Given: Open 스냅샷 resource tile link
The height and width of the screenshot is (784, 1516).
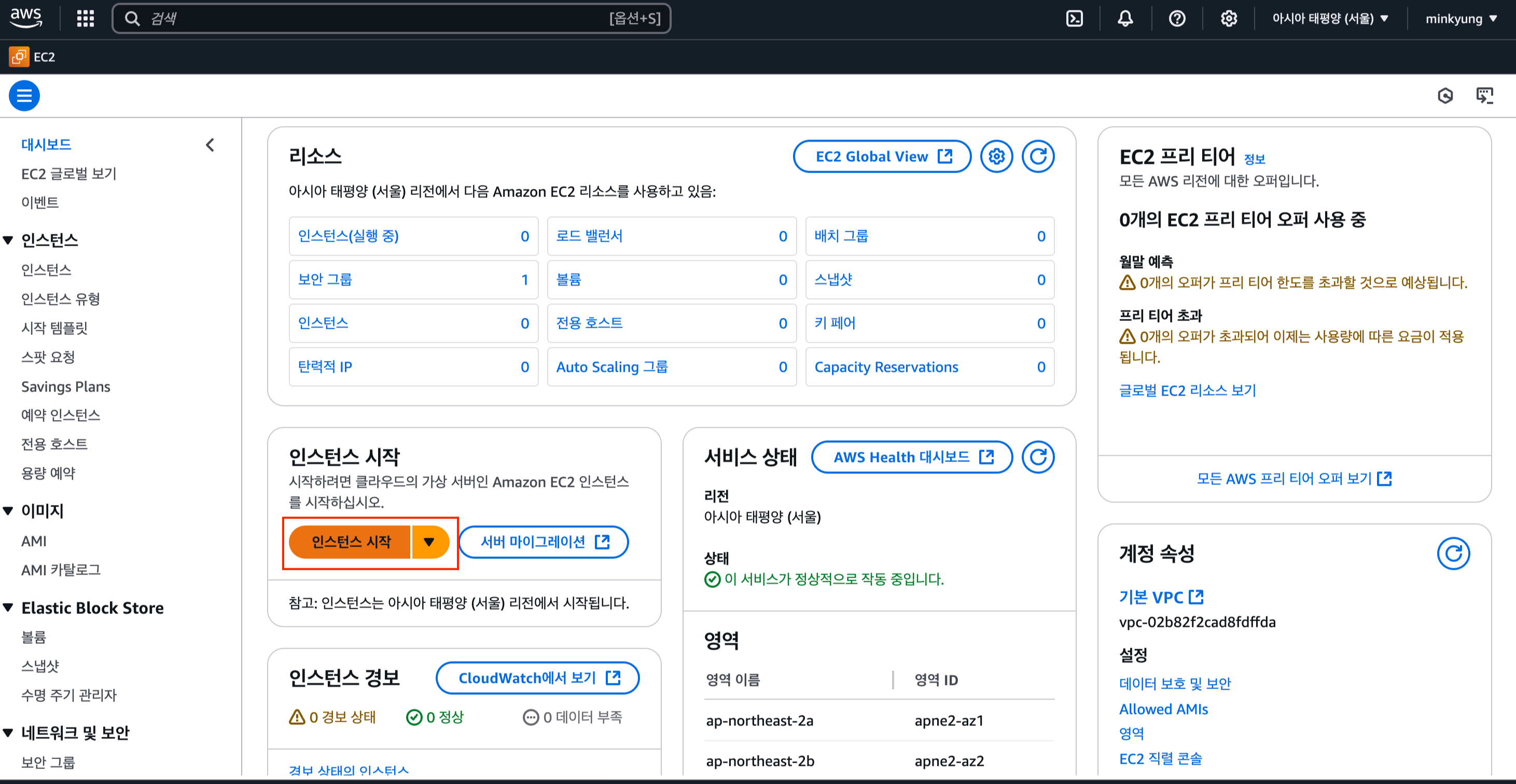Looking at the screenshot, I should point(833,279).
